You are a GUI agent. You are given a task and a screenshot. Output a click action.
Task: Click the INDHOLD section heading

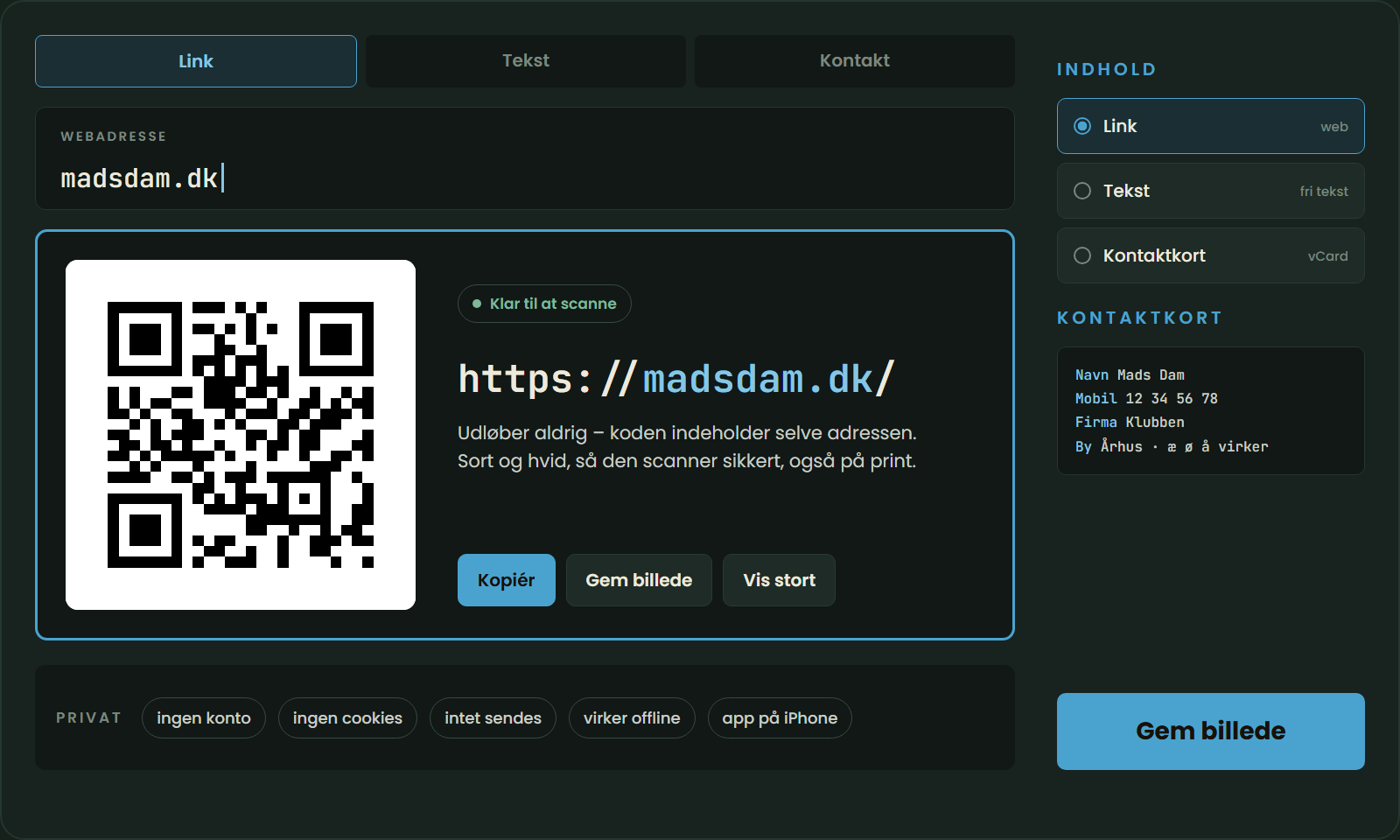coord(1107,69)
